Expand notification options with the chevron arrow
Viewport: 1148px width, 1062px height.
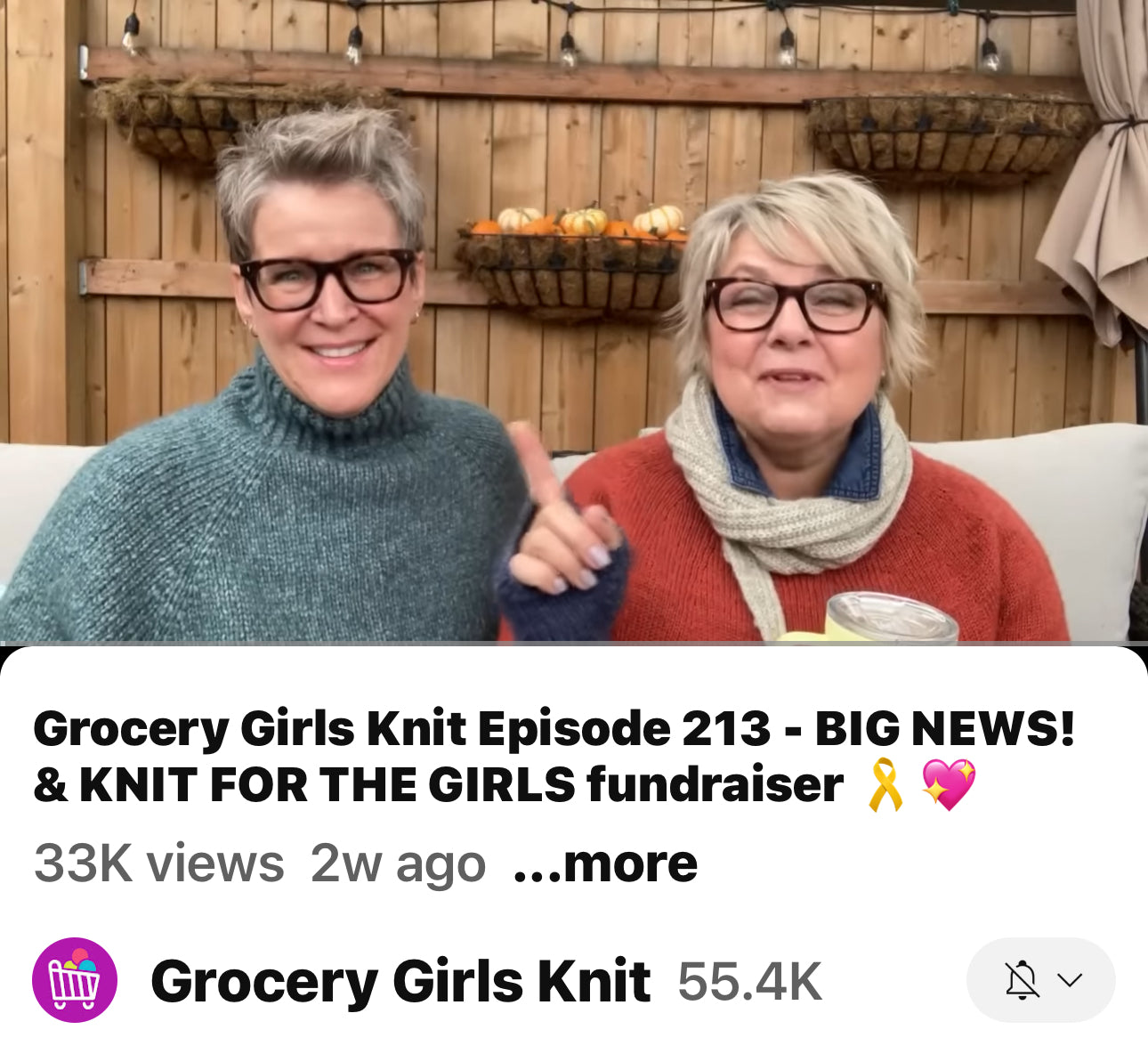coord(1070,980)
